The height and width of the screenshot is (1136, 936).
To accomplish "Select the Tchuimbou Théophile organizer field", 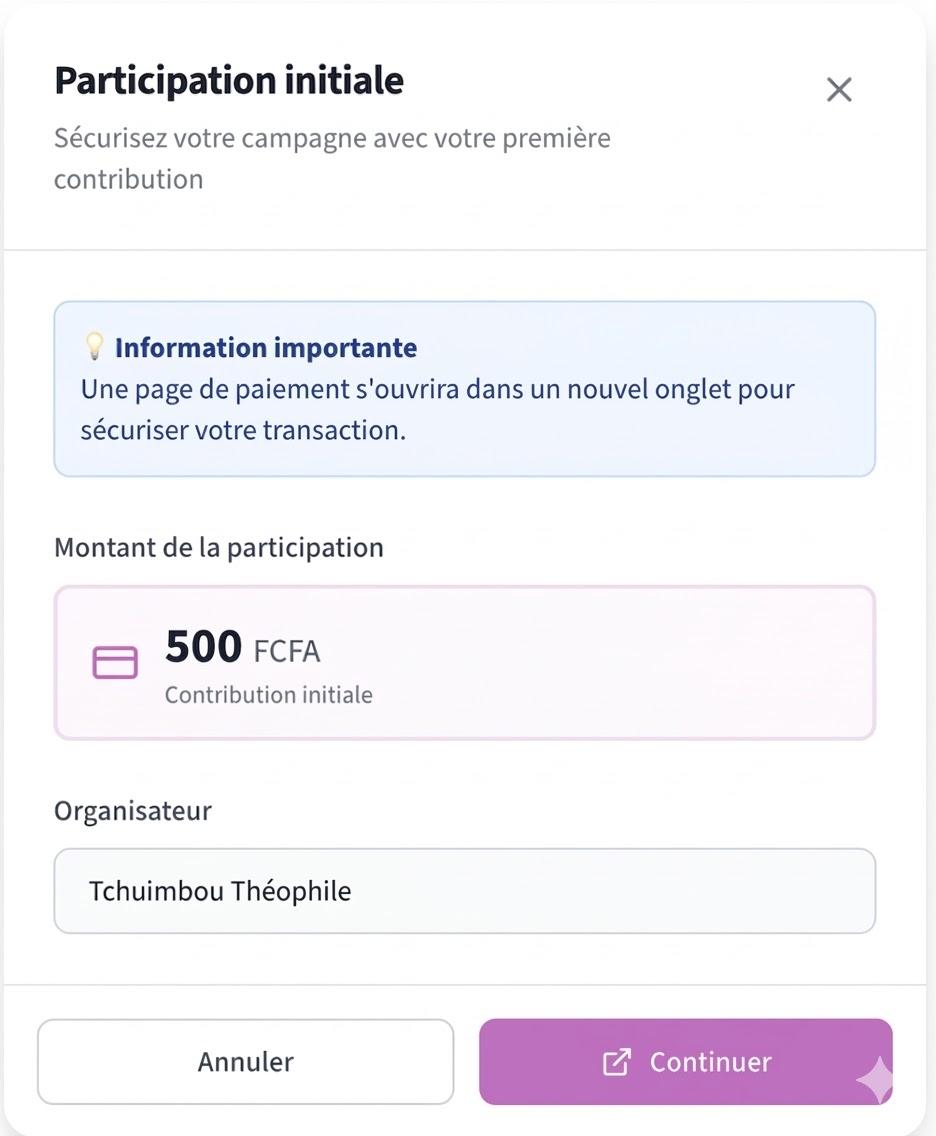I will point(465,891).
